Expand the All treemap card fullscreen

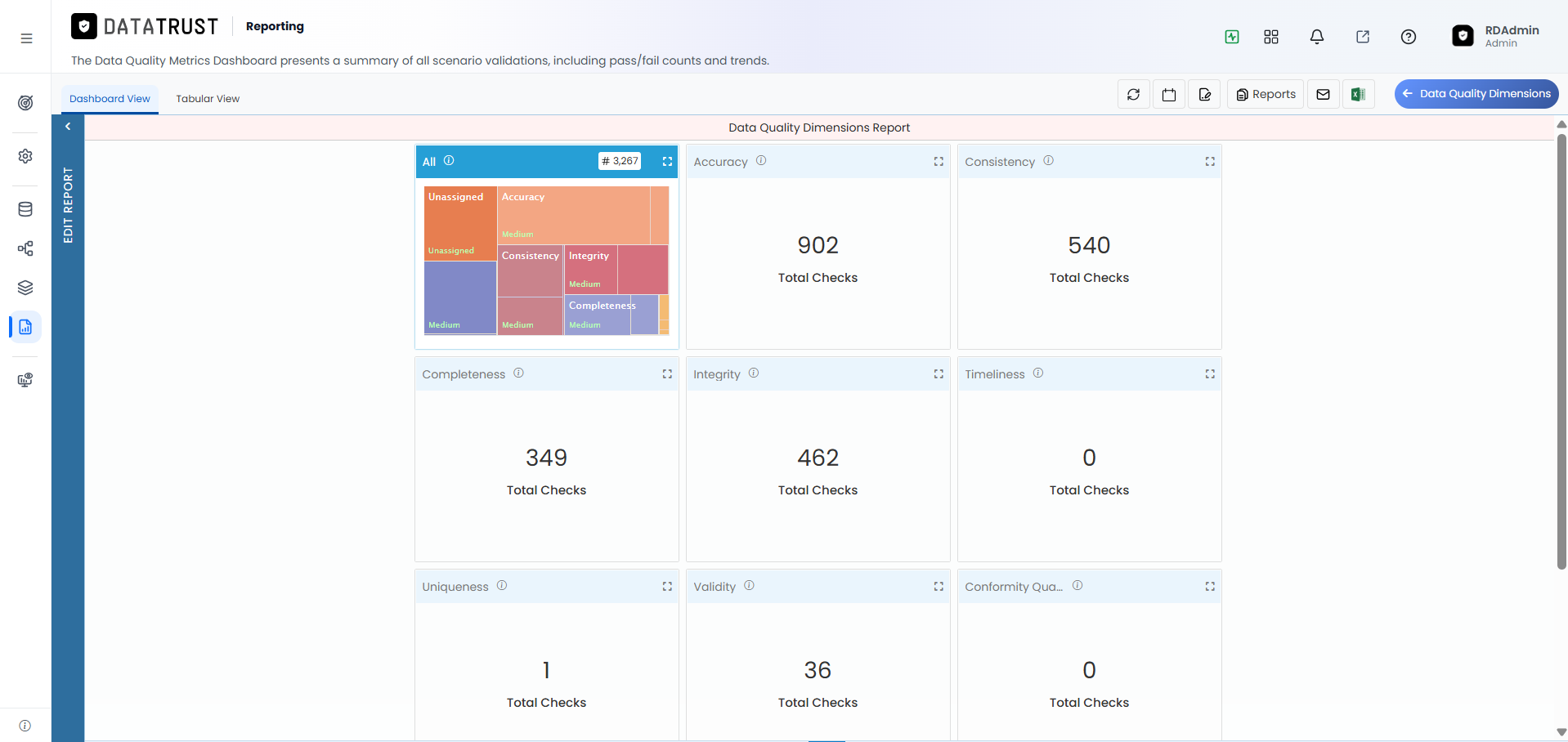(x=667, y=162)
